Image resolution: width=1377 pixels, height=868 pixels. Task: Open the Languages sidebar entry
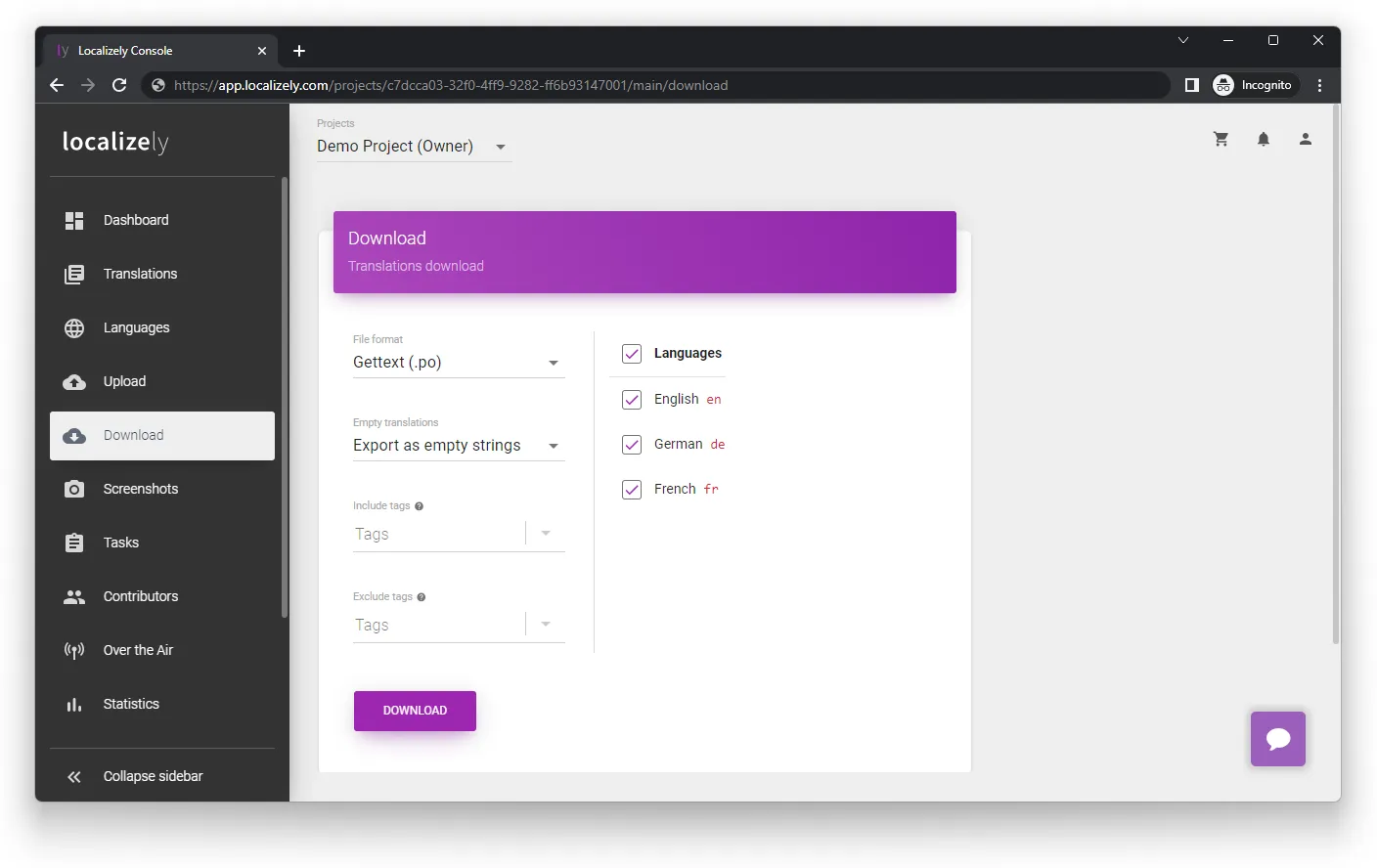162,328
